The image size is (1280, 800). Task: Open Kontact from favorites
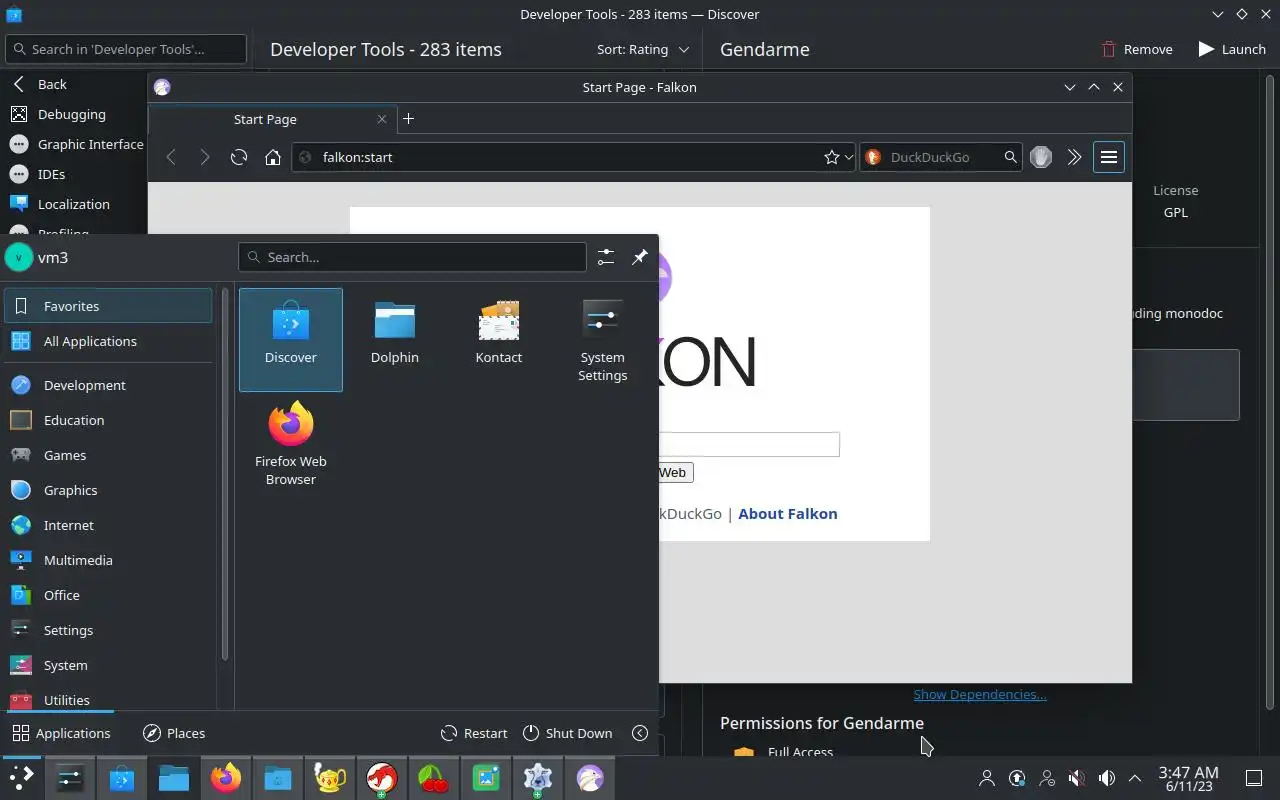(498, 339)
